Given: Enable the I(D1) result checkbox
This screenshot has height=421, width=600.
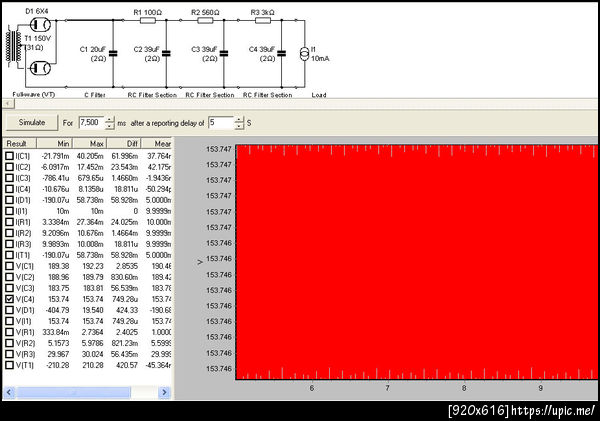Looking at the screenshot, I should pyautogui.click(x=10, y=200).
